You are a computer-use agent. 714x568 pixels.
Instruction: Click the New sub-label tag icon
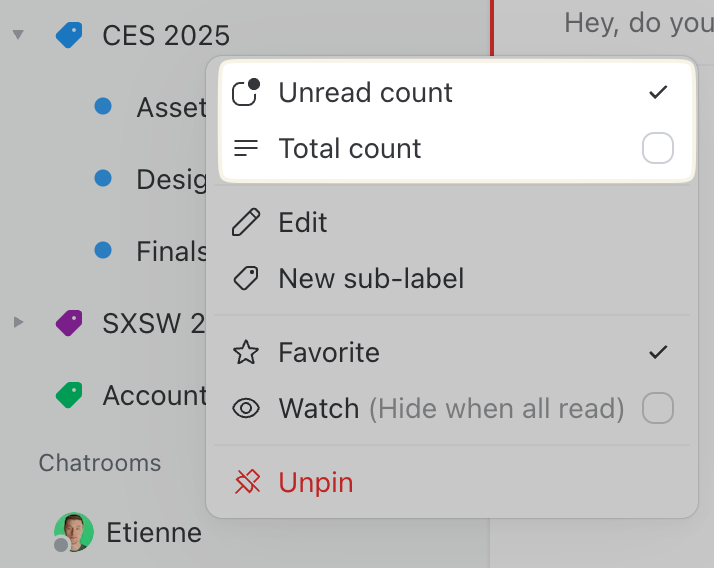[246, 278]
